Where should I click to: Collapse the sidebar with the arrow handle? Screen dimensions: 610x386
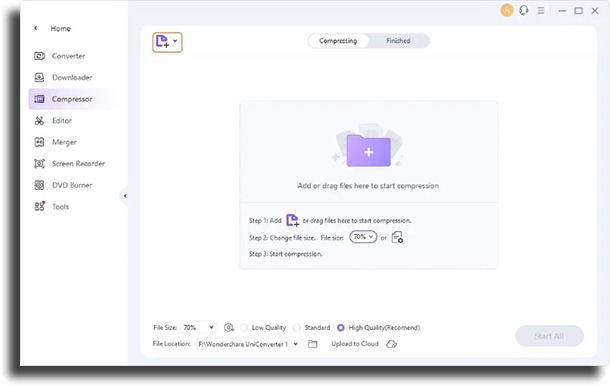[x=125, y=196]
